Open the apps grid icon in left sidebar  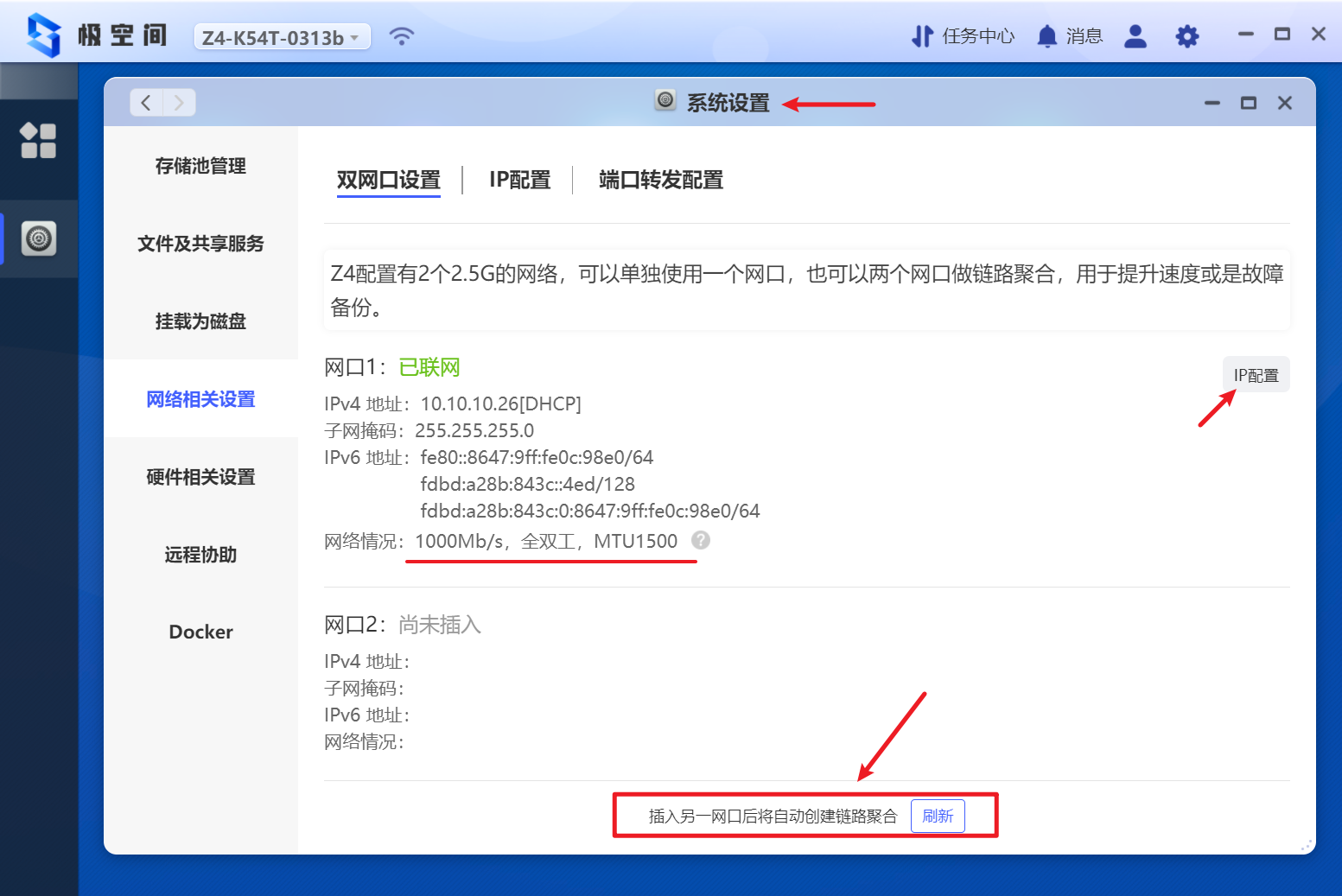click(x=38, y=140)
